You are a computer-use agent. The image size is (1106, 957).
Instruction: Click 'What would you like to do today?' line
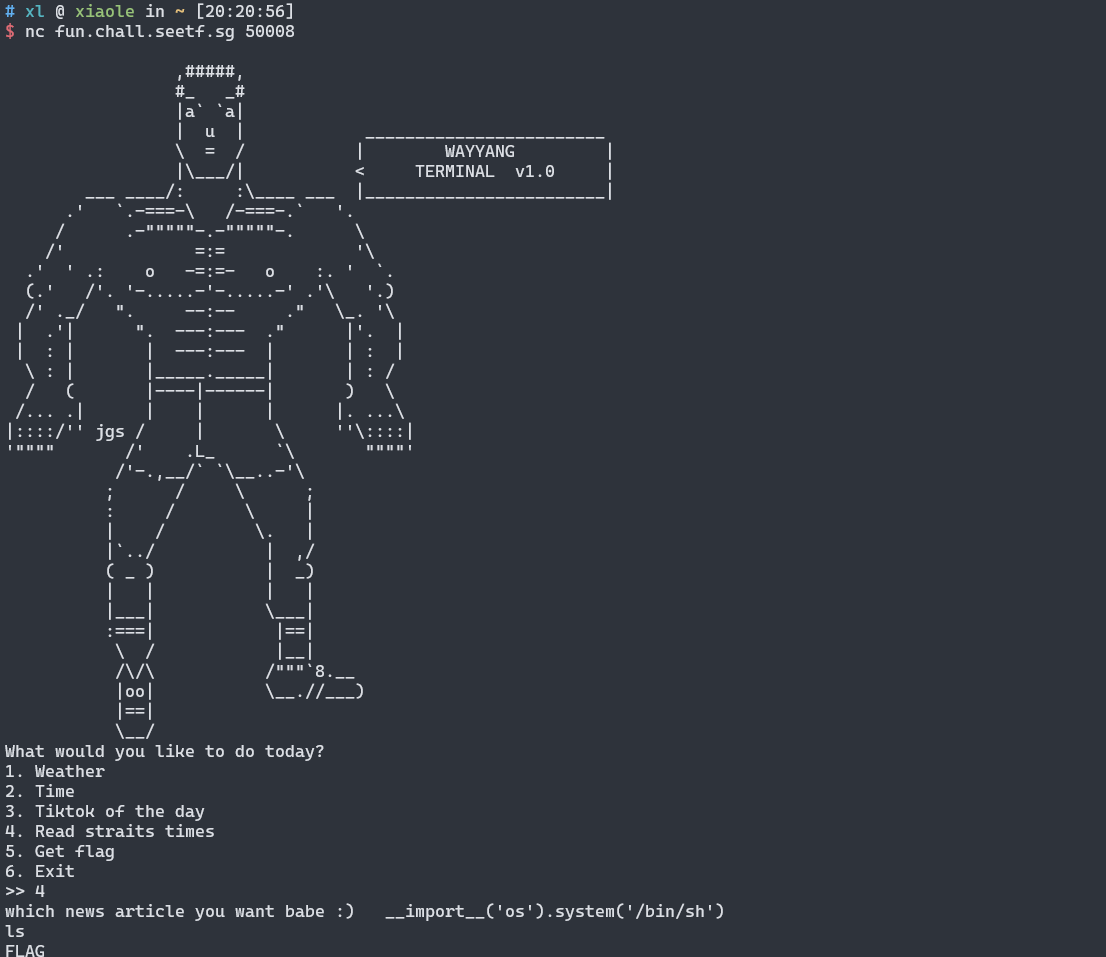pos(164,752)
